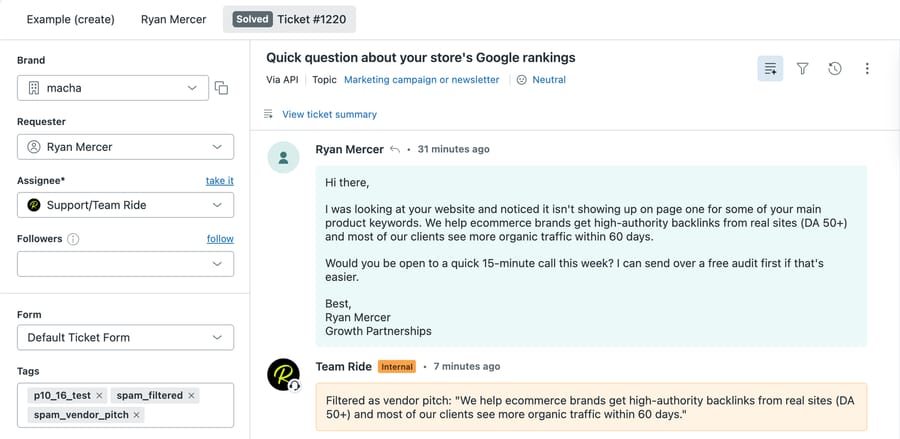Image resolution: width=900 pixels, height=439 pixels.
Task: Click the copy icon next to Brand
Action: (x=222, y=88)
